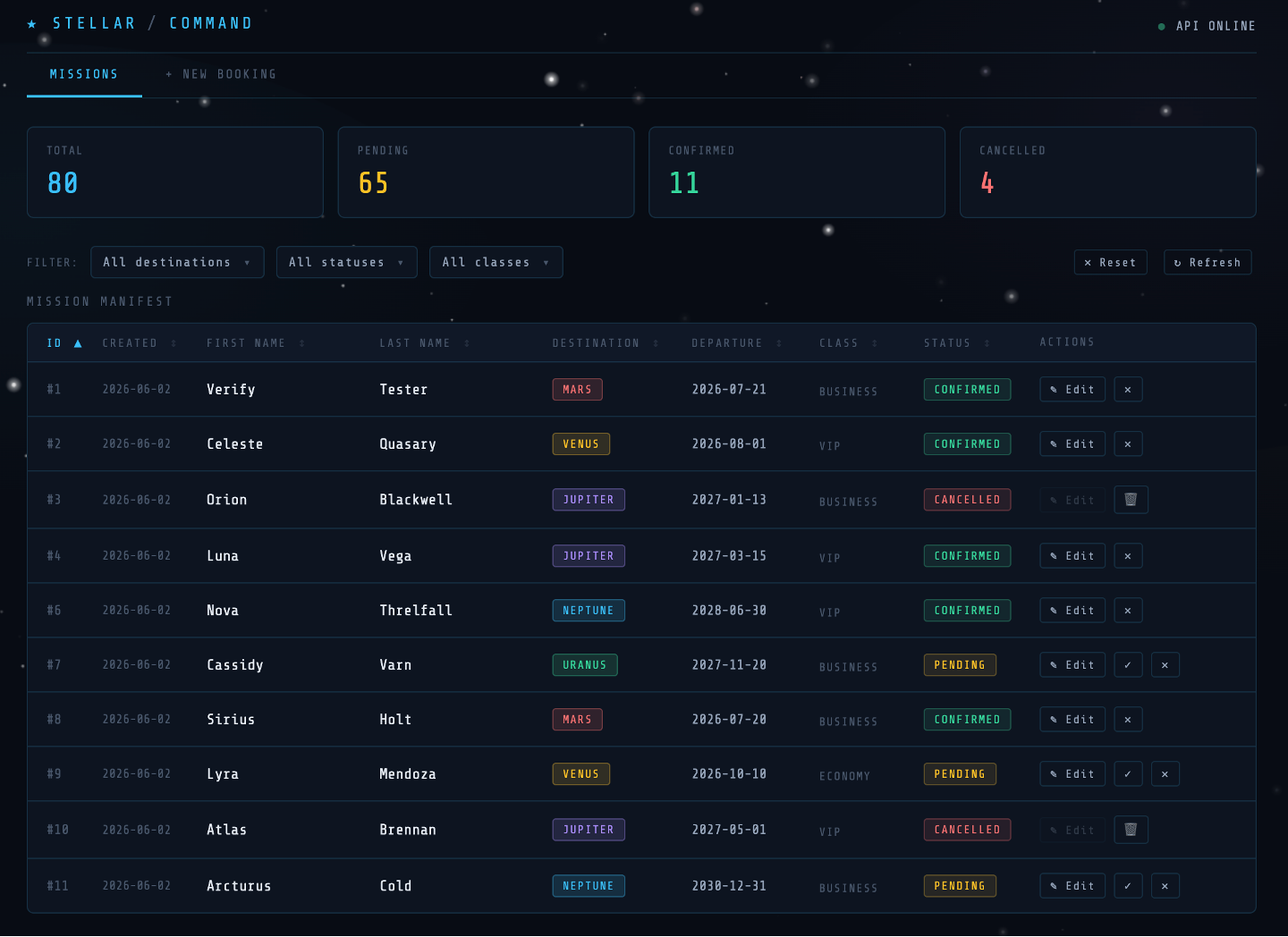Sort table by Destination column
This screenshot has width=1288, height=937.
tap(606, 343)
